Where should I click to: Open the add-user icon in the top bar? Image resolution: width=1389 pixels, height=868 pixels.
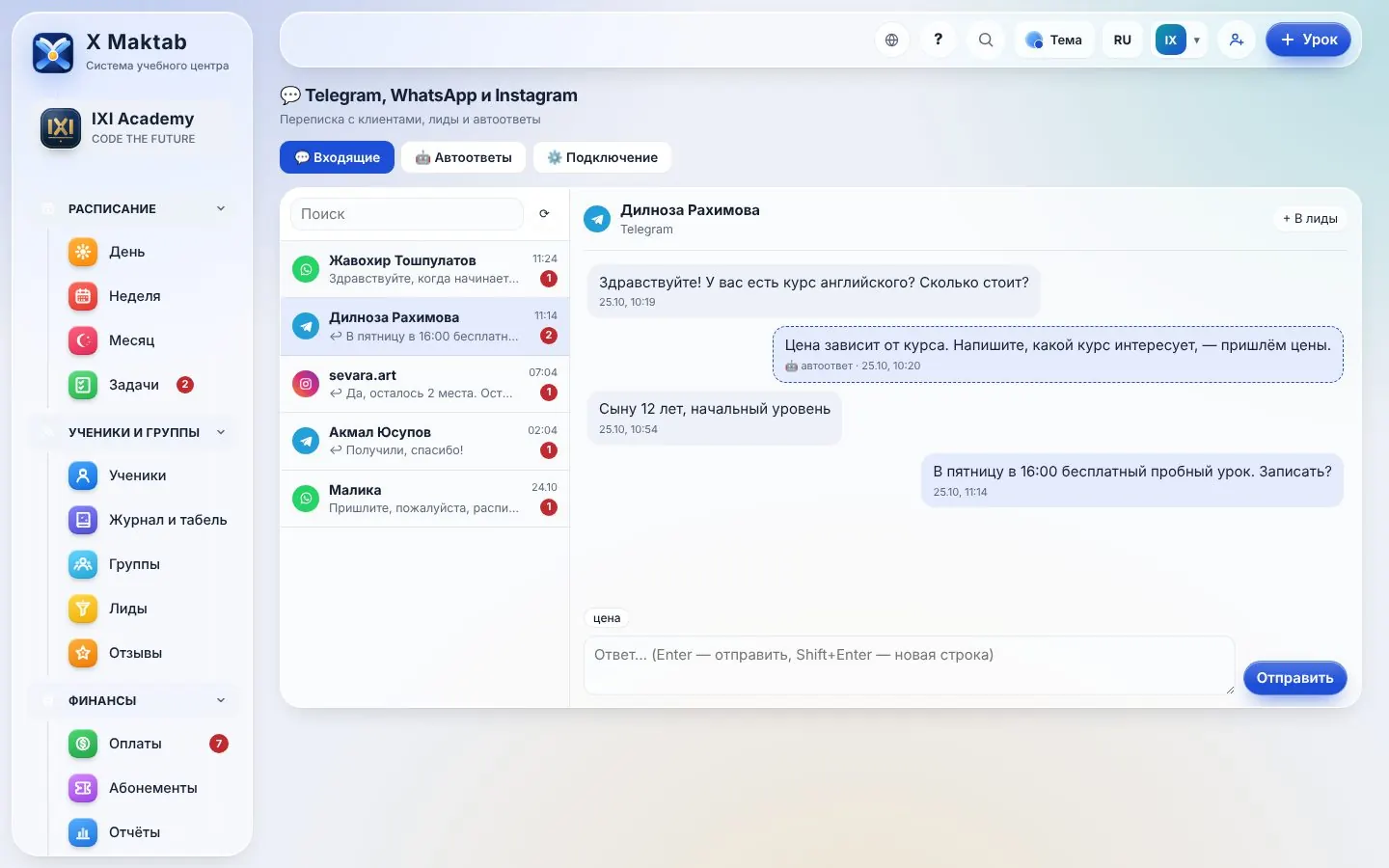[x=1236, y=40]
